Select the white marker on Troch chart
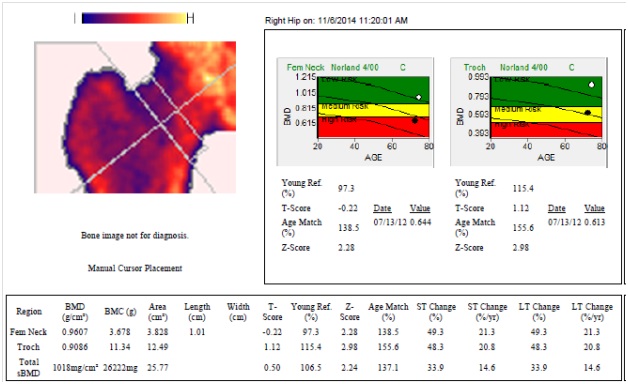The image size is (628, 384). point(592,84)
